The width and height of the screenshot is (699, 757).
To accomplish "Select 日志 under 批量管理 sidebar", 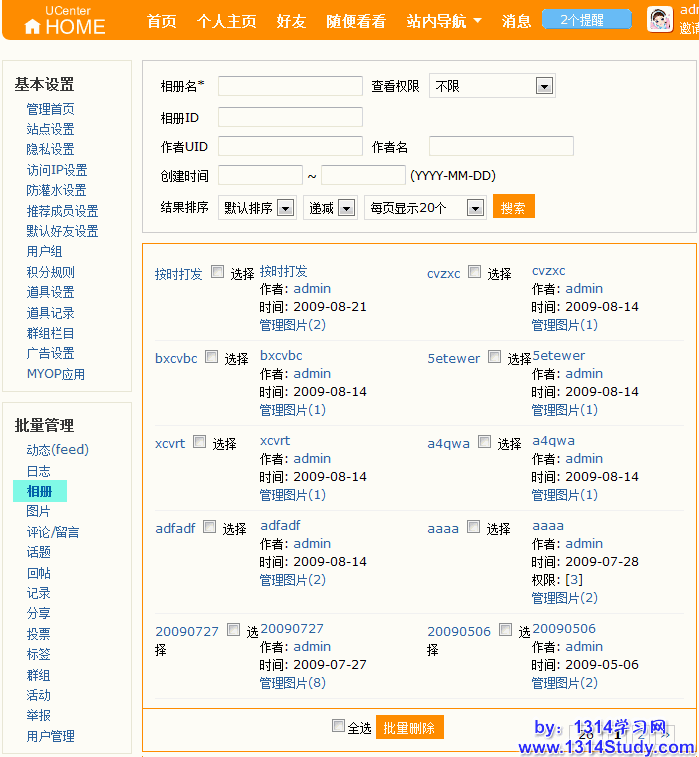I will point(38,471).
